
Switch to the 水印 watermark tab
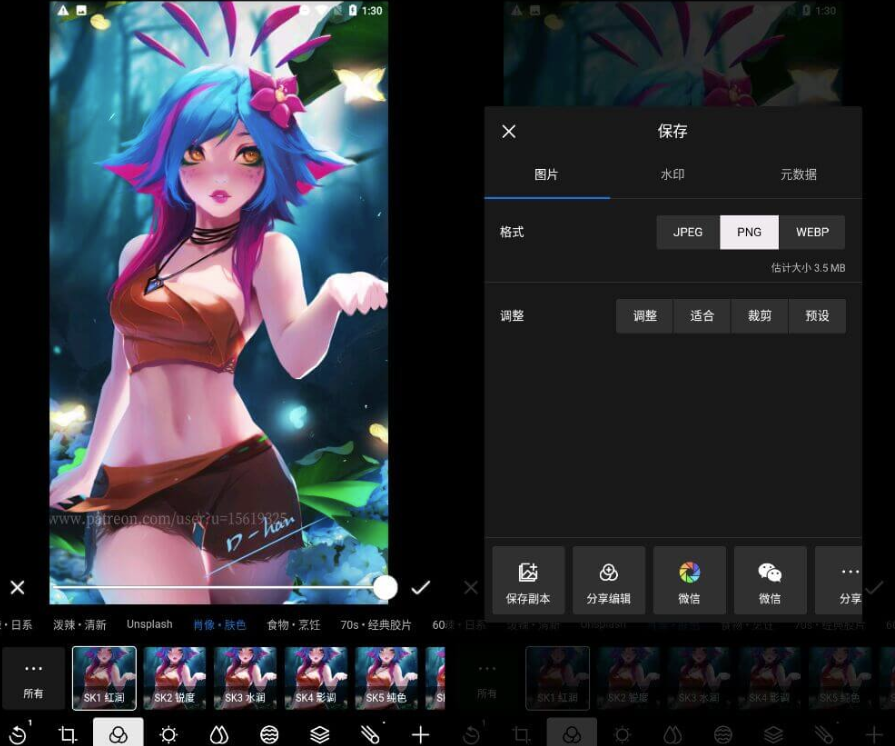coord(672,175)
